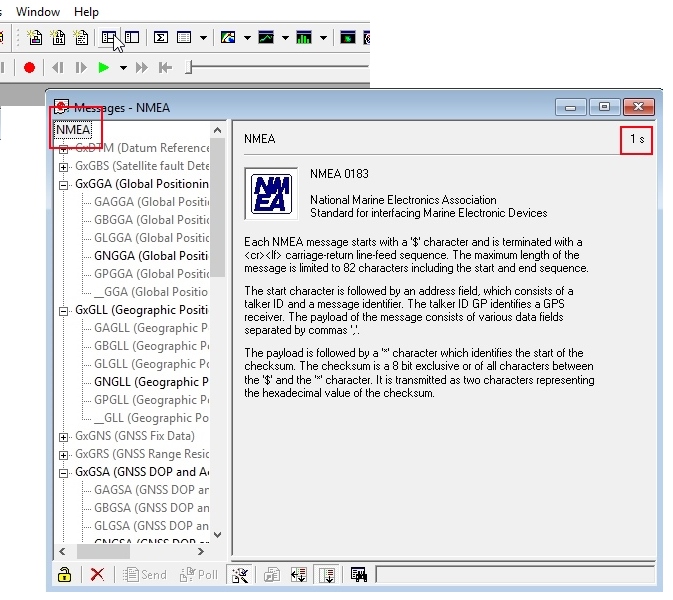Select the GLGLL message in tree
673x600 pixels.
click(151, 364)
